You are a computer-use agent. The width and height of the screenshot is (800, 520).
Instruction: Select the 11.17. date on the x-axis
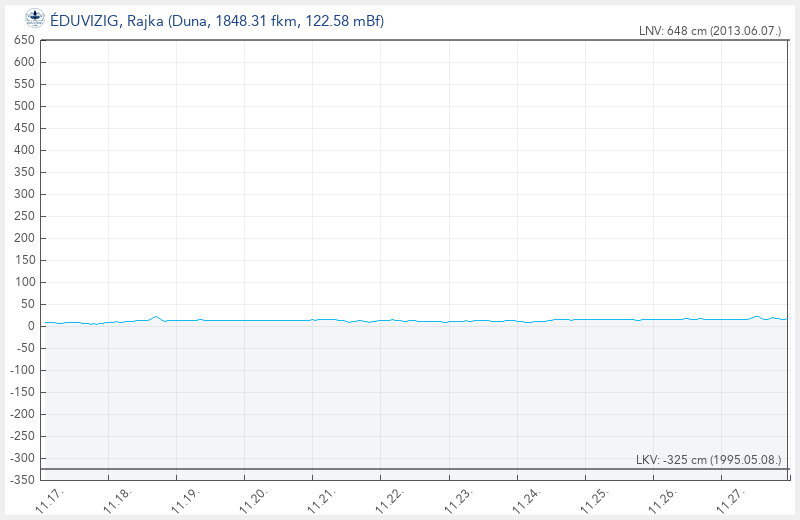[x=50, y=500]
